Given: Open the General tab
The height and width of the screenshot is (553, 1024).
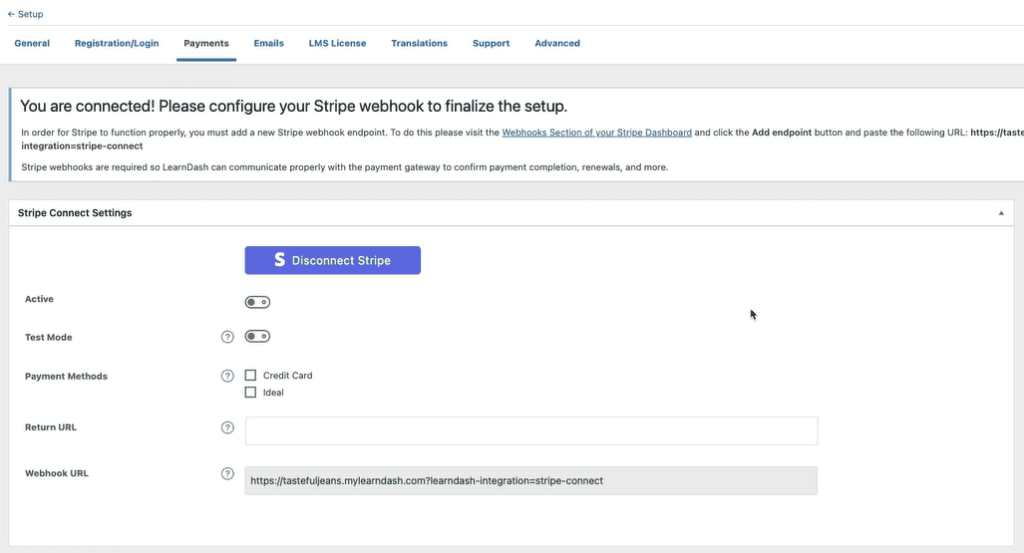Looking at the screenshot, I should (32, 43).
